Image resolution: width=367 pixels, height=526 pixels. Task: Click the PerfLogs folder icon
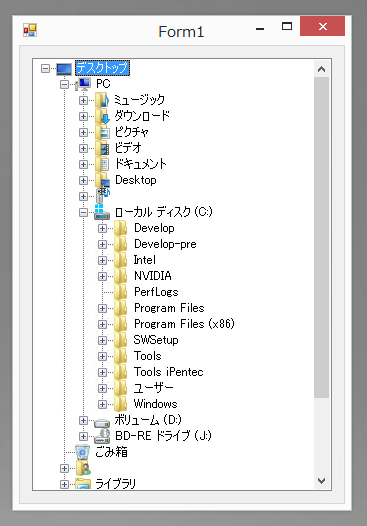pos(120,292)
